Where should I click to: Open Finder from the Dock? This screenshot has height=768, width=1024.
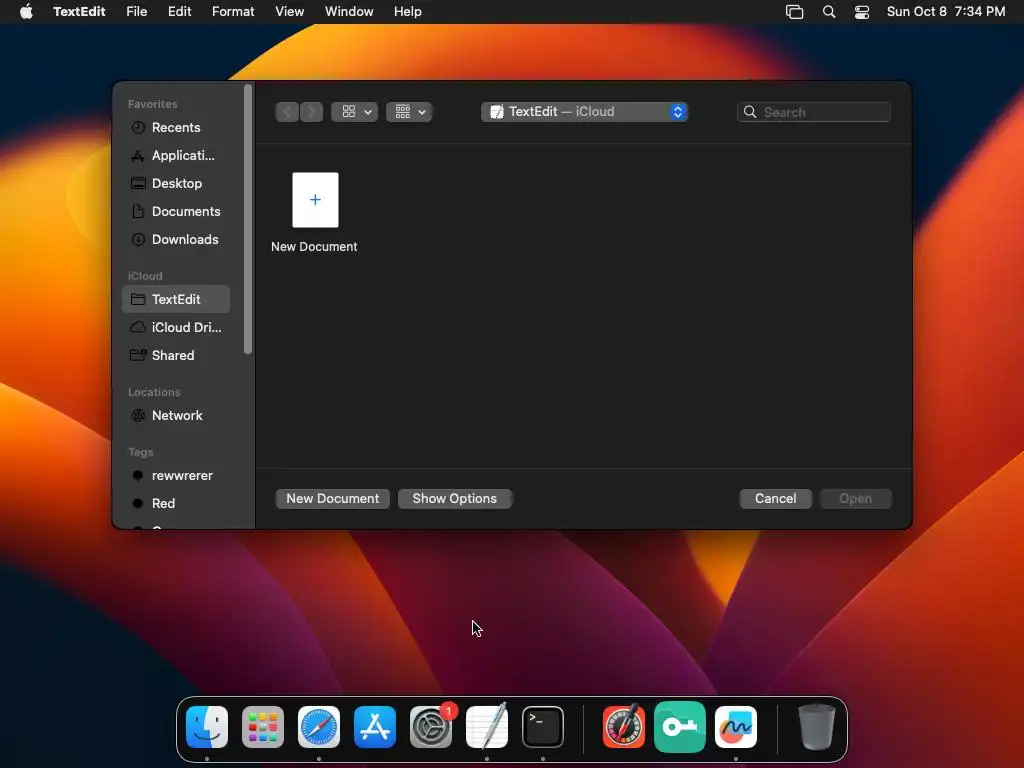[x=207, y=727]
